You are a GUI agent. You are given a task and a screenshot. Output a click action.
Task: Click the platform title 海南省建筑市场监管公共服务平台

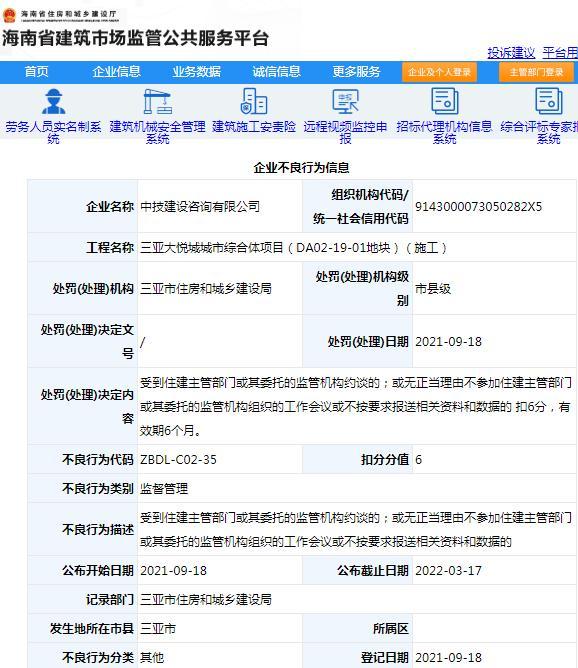(x=135, y=38)
